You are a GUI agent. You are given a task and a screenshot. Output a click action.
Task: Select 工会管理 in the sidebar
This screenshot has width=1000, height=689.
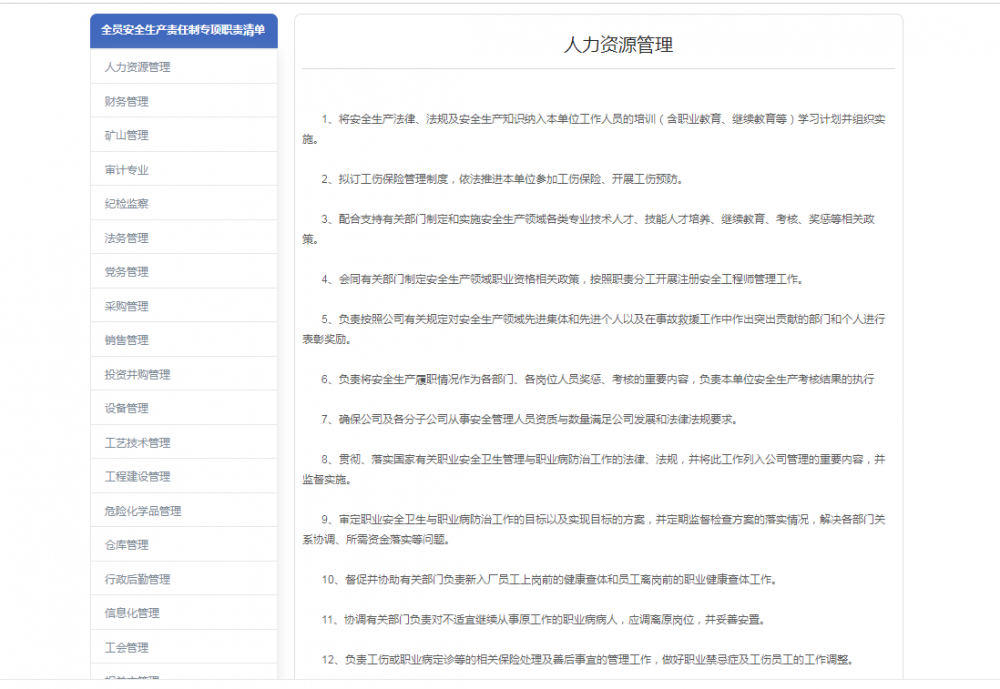[x=184, y=648]
